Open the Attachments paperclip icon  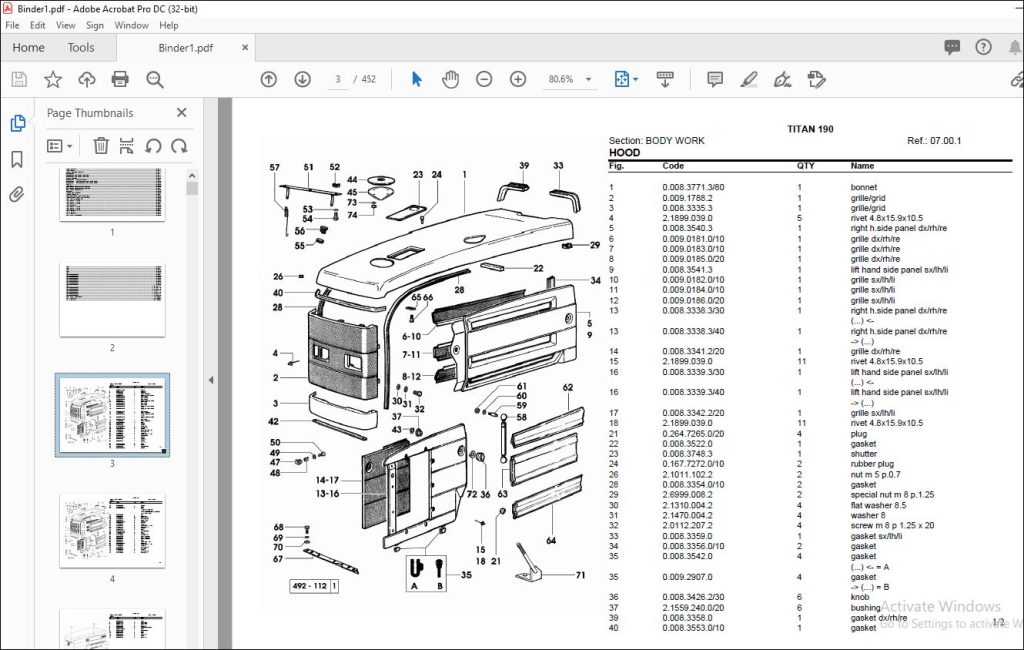tap(16, 194)
